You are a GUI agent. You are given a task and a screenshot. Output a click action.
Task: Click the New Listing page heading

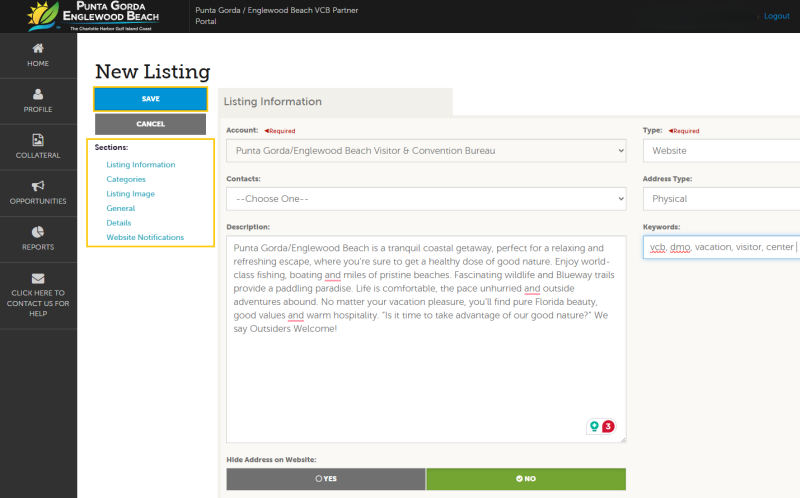click(153, 72)
